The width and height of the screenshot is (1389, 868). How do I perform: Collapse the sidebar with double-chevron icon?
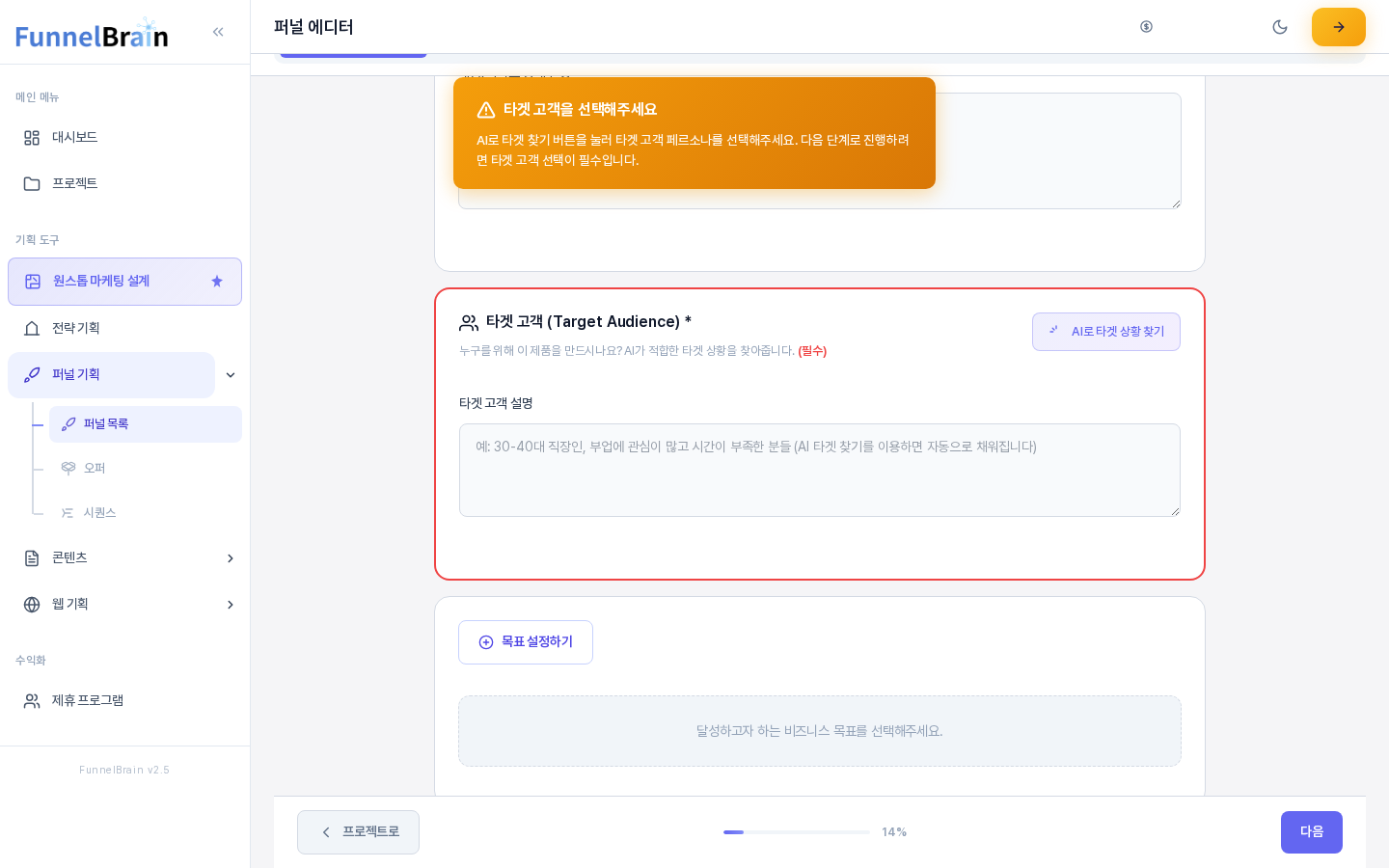click(x=218, y=32)
